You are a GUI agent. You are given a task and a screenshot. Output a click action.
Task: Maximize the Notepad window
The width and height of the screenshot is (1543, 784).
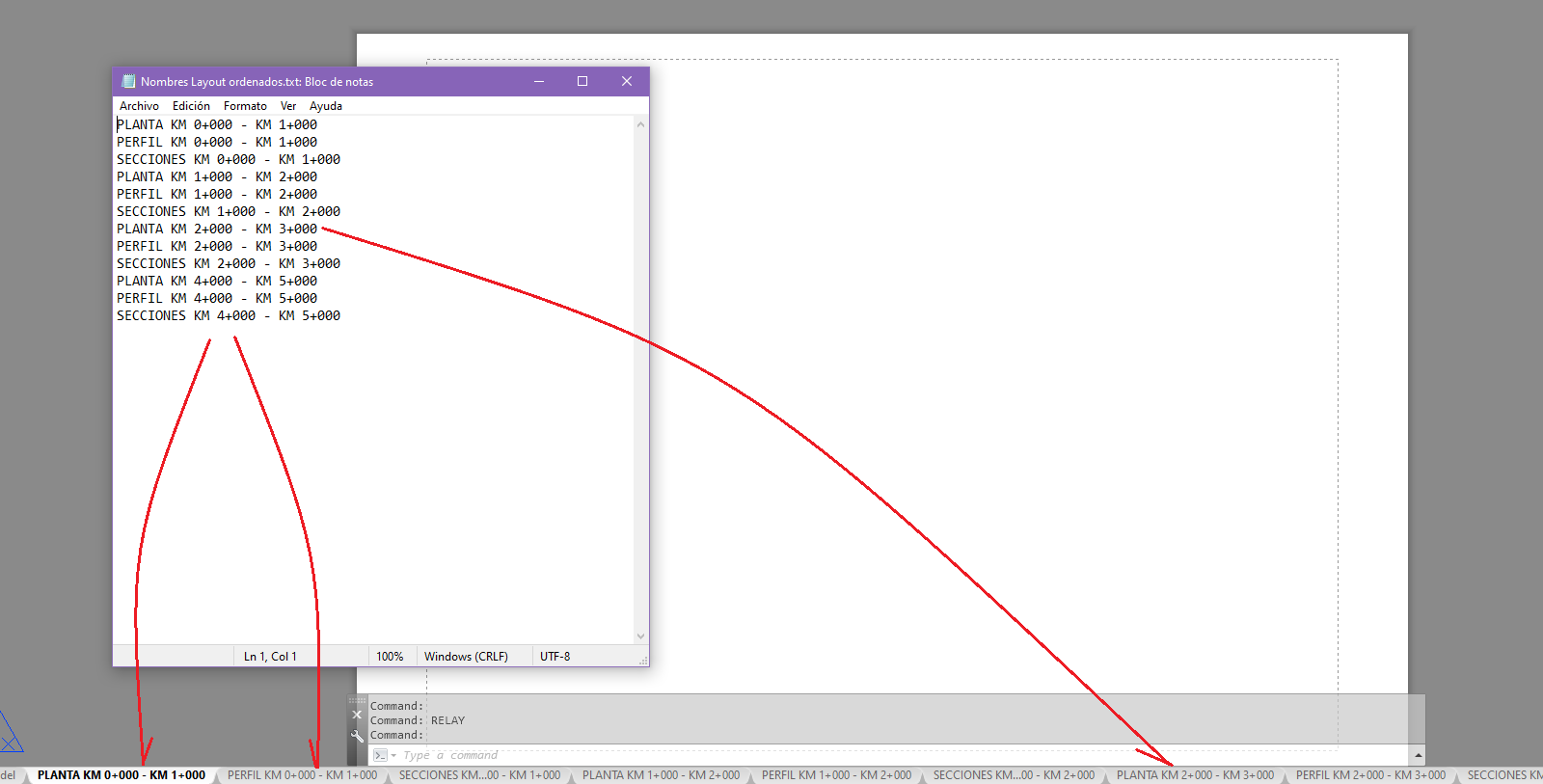[582, 82]
